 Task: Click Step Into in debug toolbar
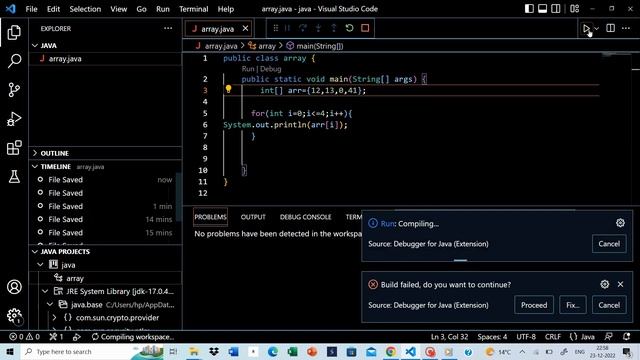[318, 28]
